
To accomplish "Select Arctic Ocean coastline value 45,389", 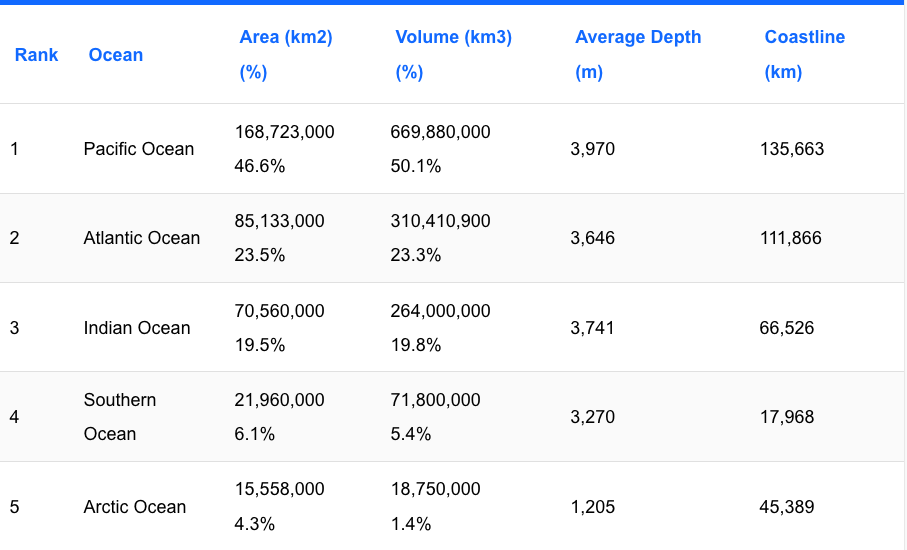I will pyautogui.click(x=787, y=507).
